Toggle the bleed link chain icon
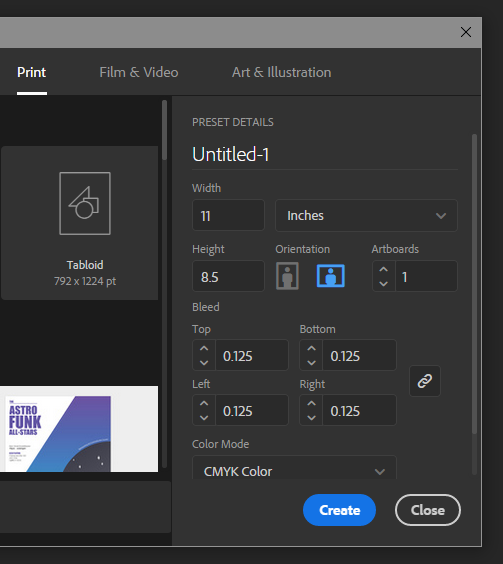The width and height of the screenshot is (503, 564). click(425, 381)
